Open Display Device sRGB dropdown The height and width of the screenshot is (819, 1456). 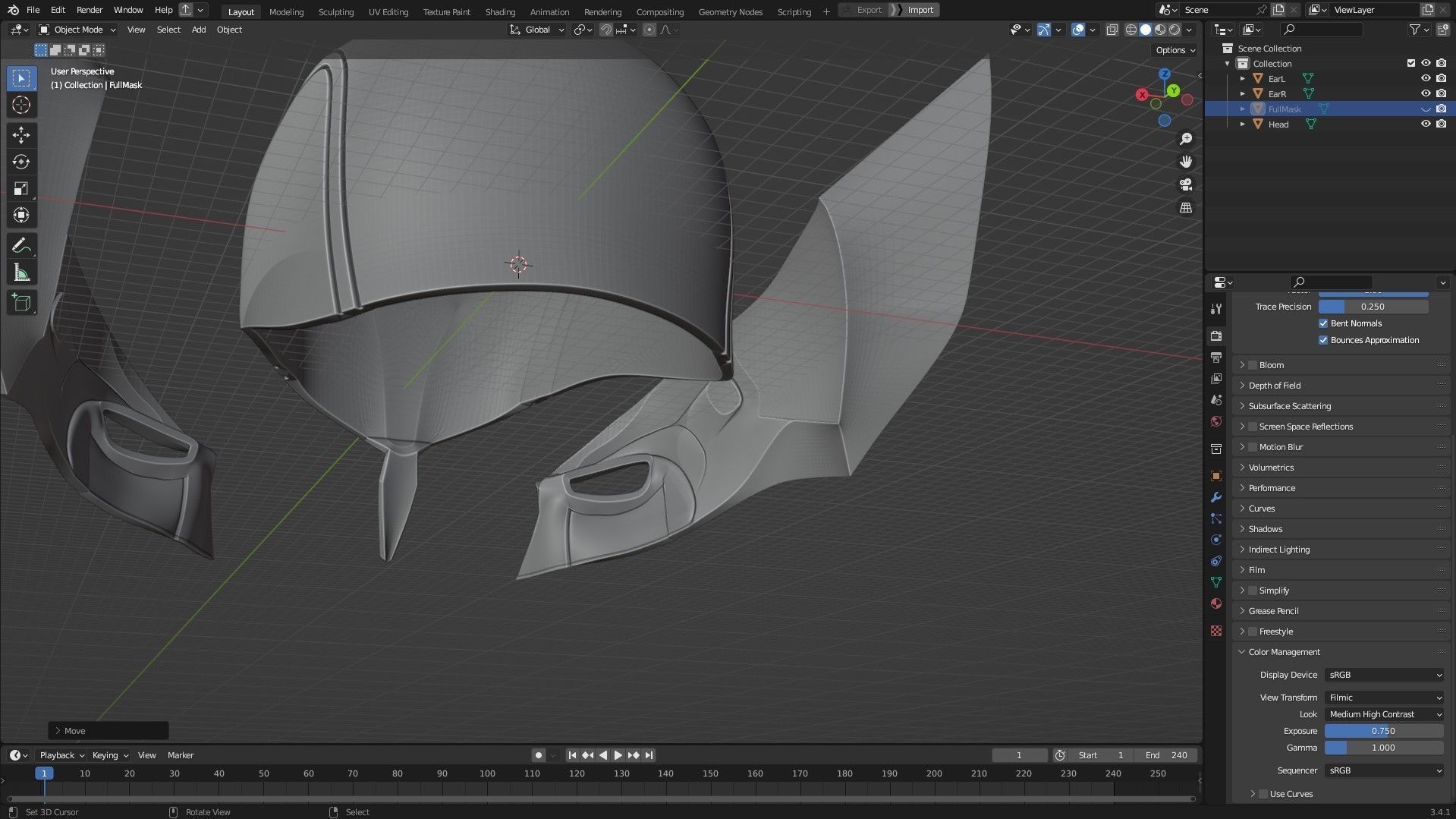pyautogui.click(x=1384, y=675)
